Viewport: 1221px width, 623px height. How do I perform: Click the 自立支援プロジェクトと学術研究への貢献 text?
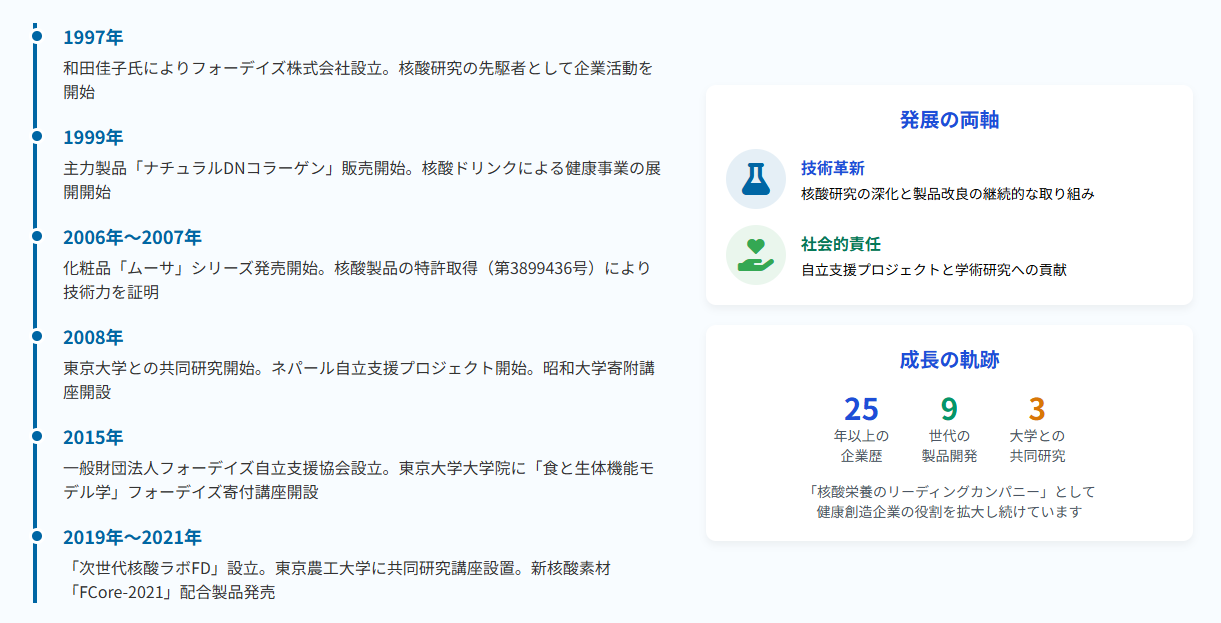click(x=934, y=270)
